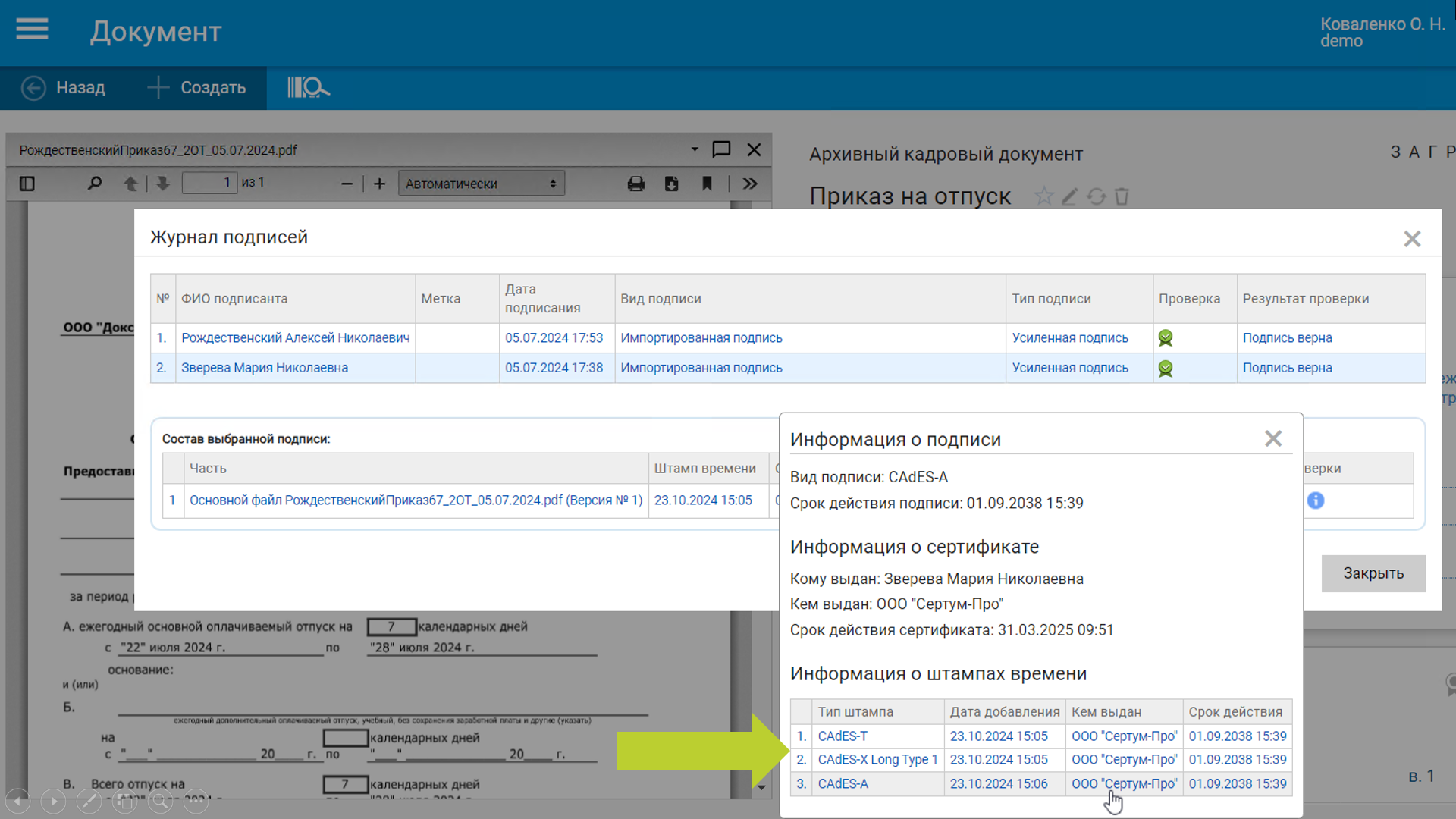Click the barcode search icon

pyautogui.click(x=308, y=87)
